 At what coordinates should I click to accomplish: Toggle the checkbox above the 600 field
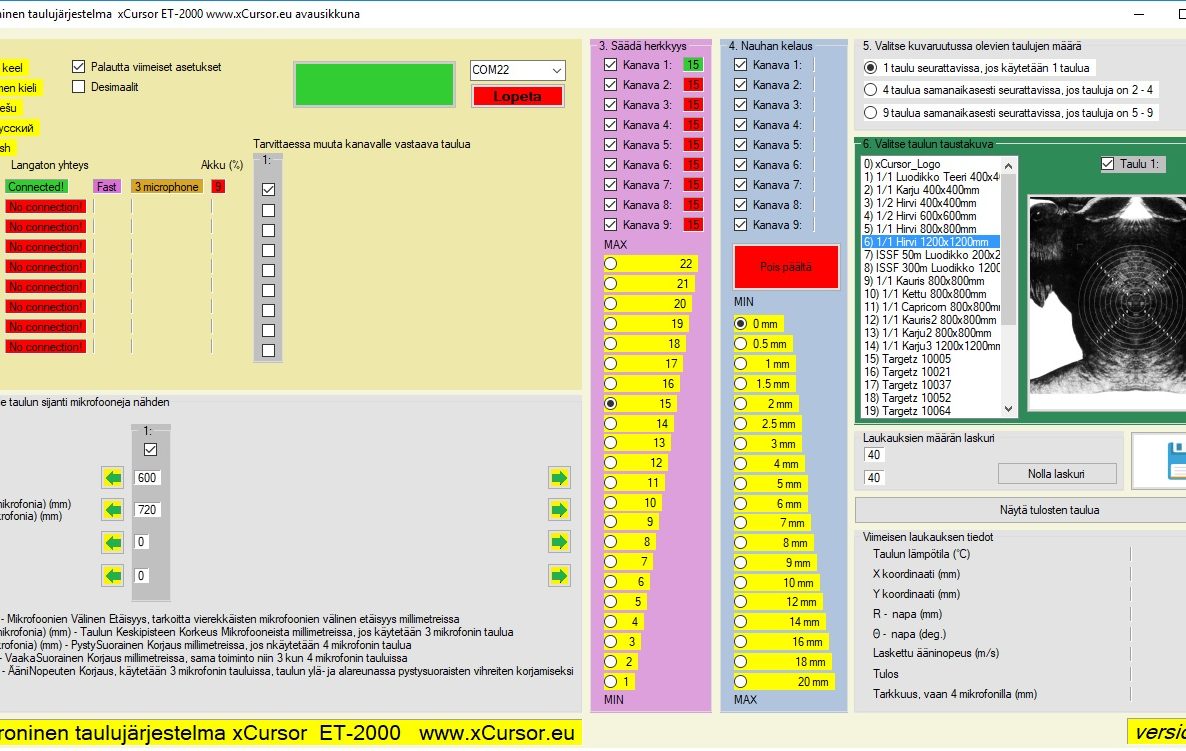click(151, 449)
